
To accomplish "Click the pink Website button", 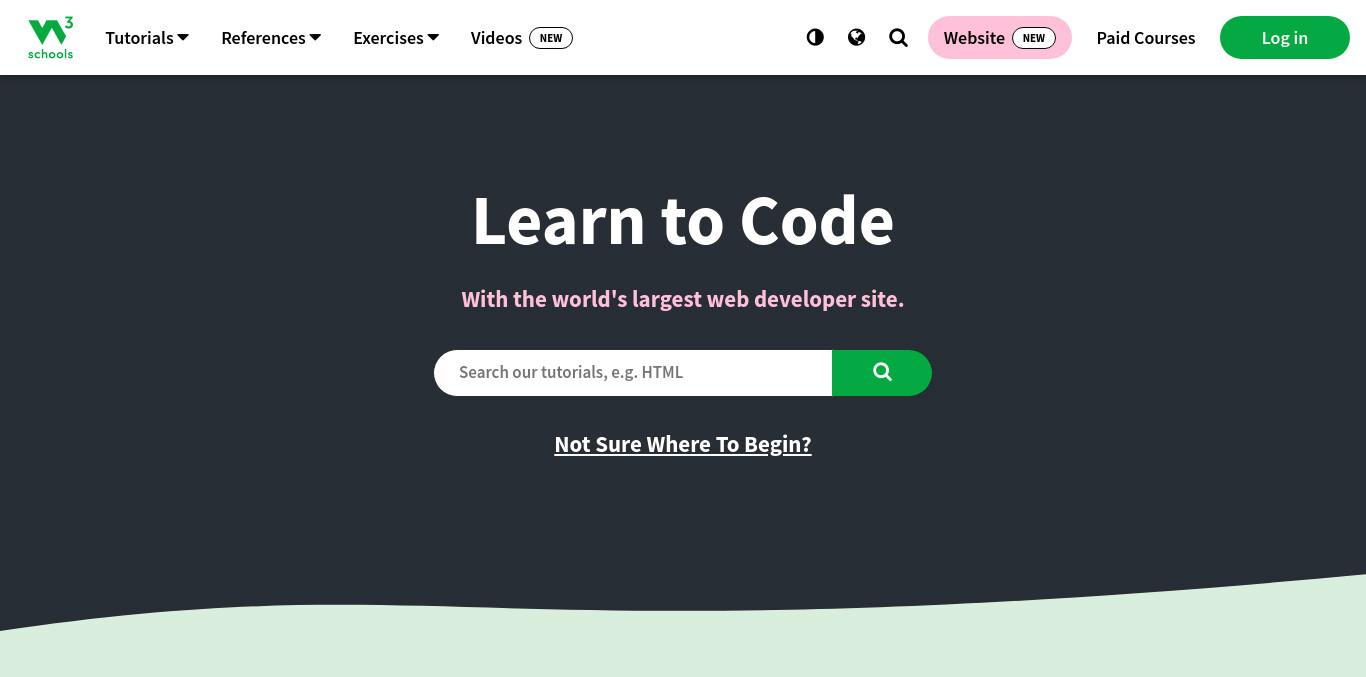I will click(1000, 38).
